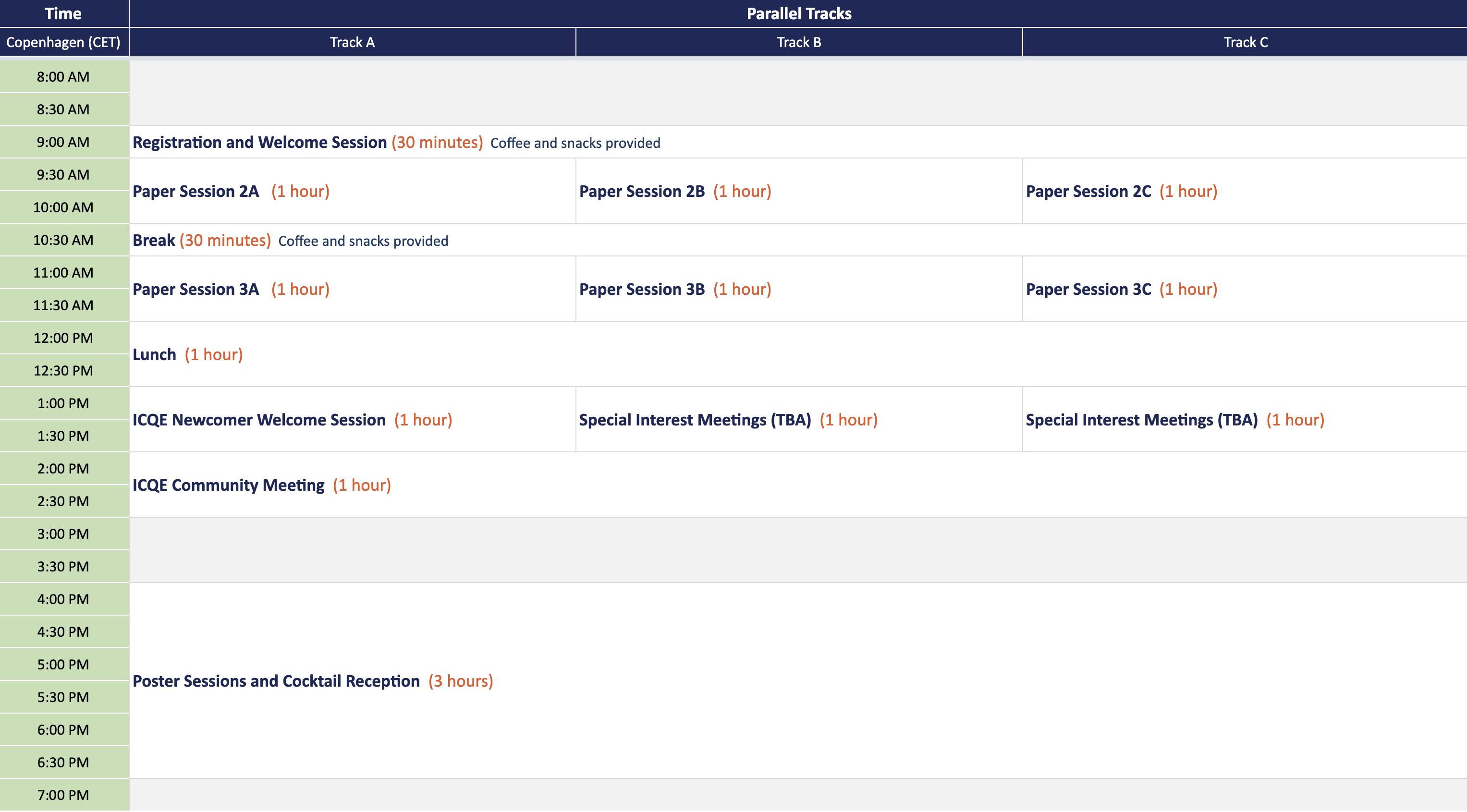Click the 12:30 PM time cell
The image size is (1467, 812).
click(x=64, y=371)
